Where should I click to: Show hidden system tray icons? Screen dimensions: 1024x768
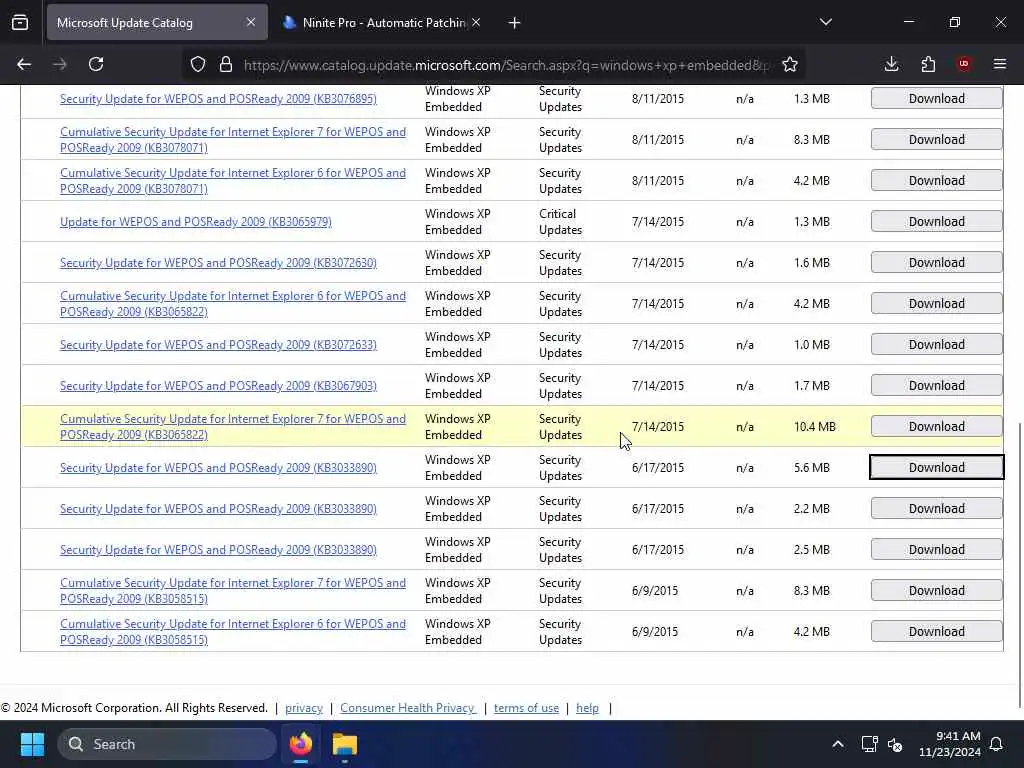click(838, 744)
